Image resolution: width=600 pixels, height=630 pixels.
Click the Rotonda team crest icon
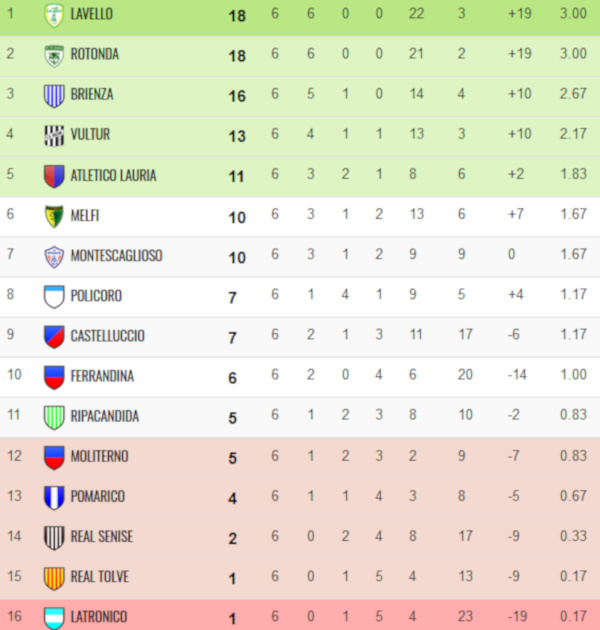click(54, 55)
